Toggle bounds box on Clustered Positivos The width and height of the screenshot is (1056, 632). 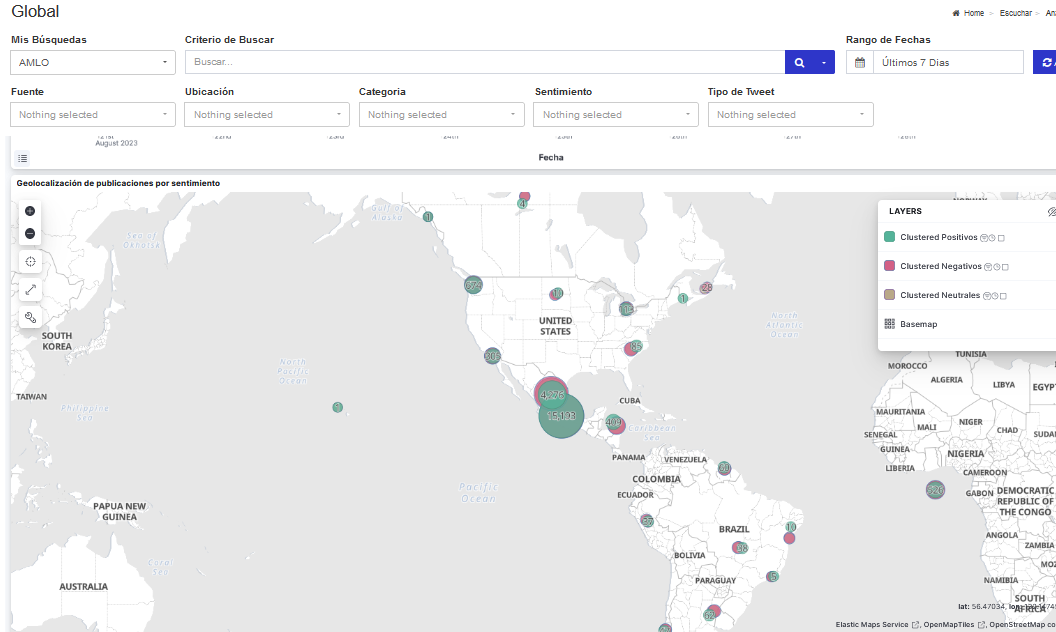[1001, 238]
